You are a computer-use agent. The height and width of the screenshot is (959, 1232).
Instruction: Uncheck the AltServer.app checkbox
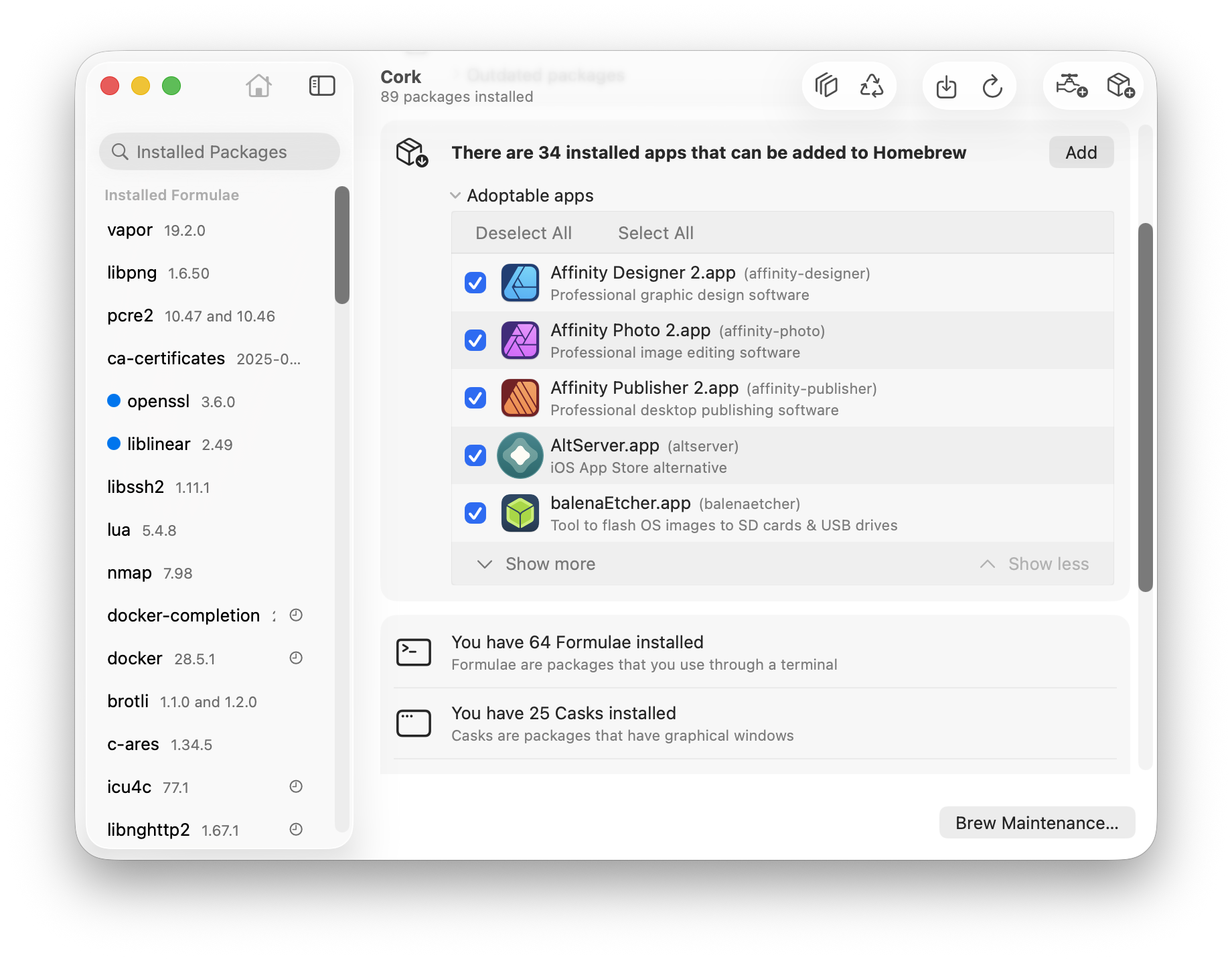[475, 455]
